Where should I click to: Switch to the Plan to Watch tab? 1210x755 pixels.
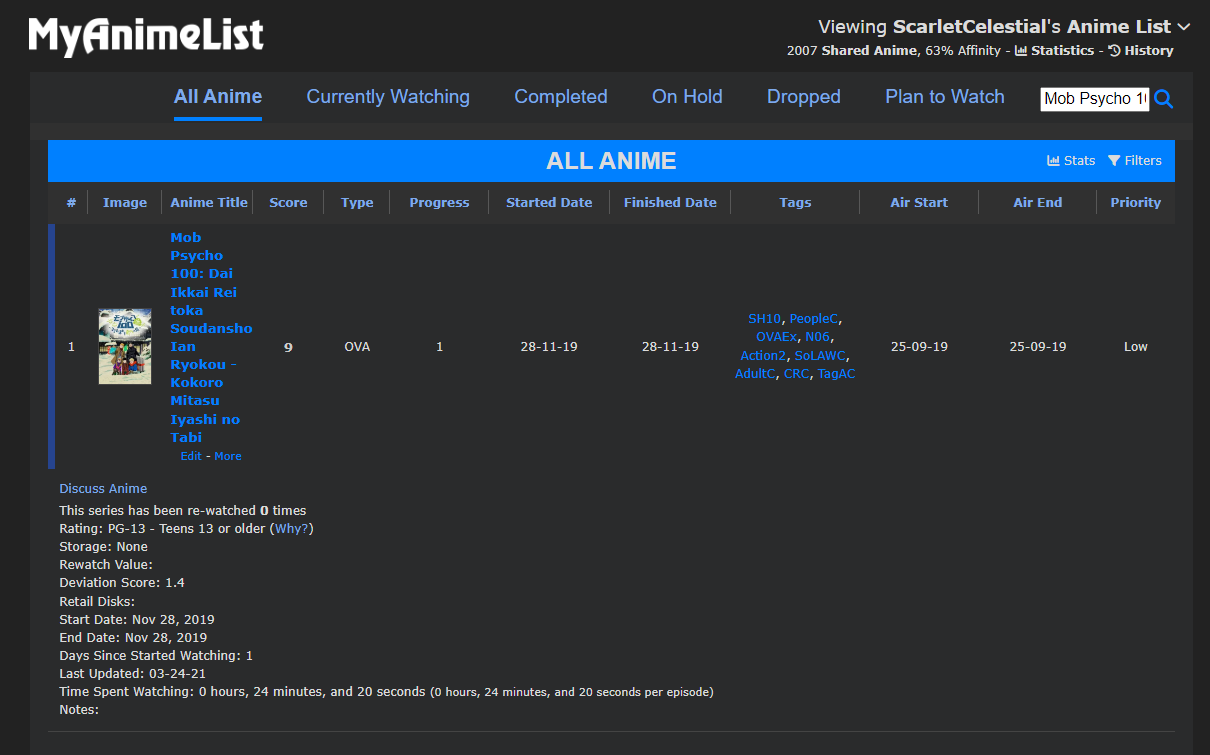tap(945, 97)
